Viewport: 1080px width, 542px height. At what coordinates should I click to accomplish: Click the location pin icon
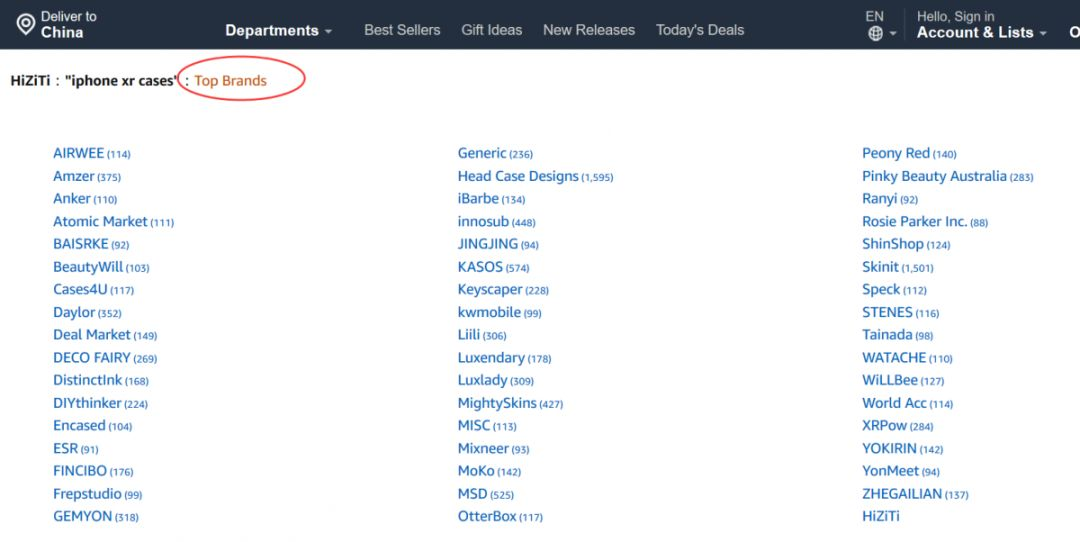pos(26,24)
